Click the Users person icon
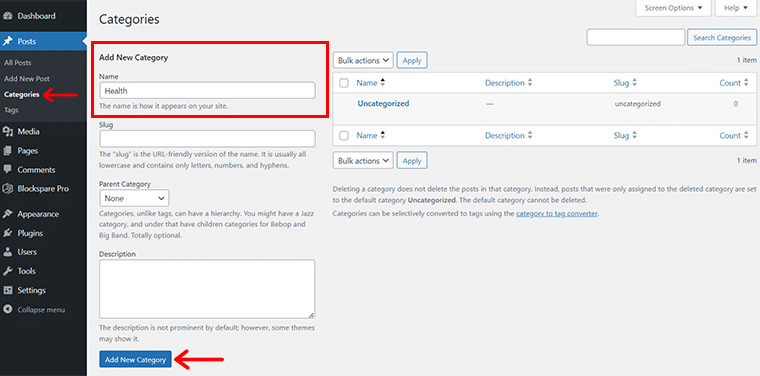This screenshot has width=760, height=376. pyautogui.click(x=7, y=252)
